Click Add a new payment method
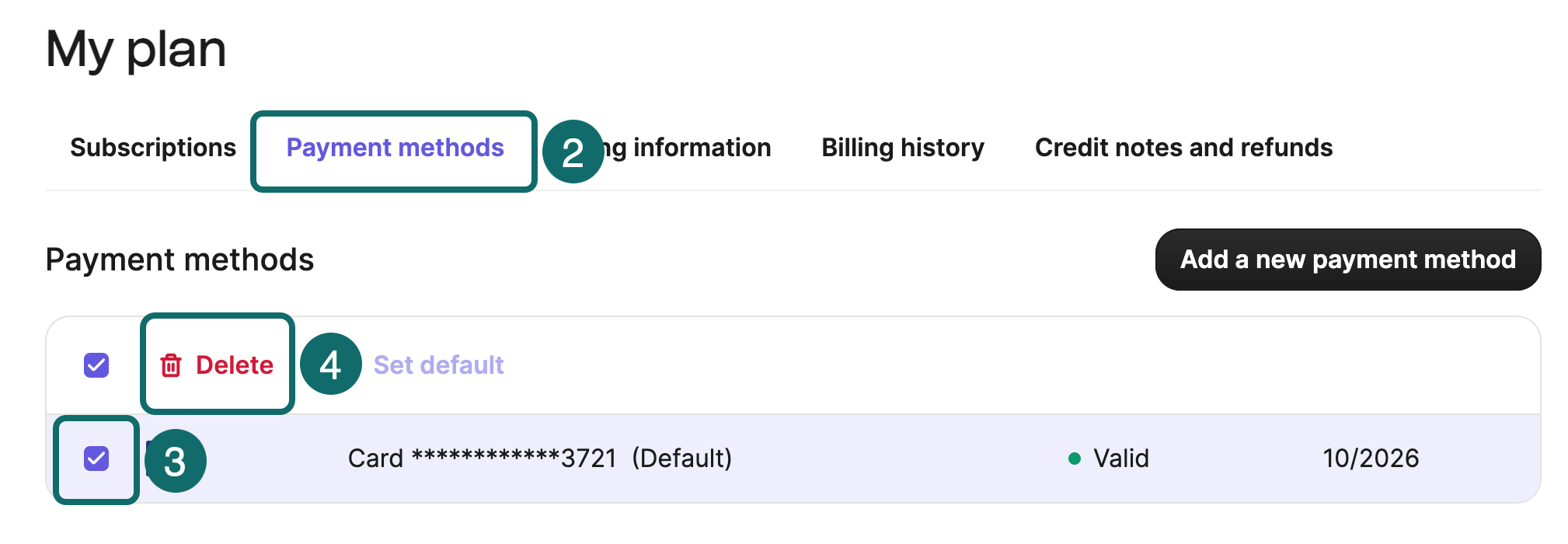The image size is (1568, 544). point(1347,260)
